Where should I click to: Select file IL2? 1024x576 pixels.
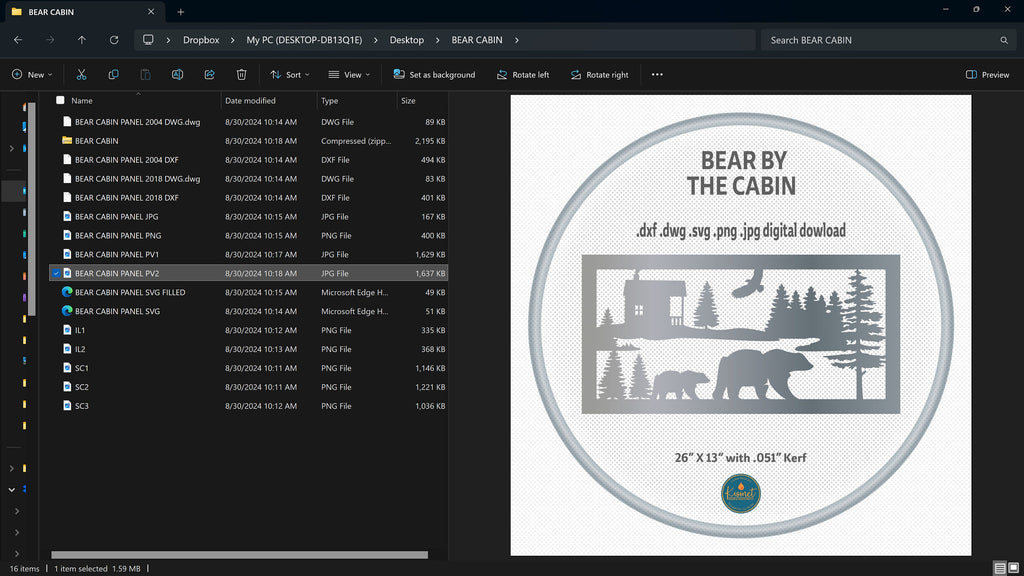click(248, 349)
